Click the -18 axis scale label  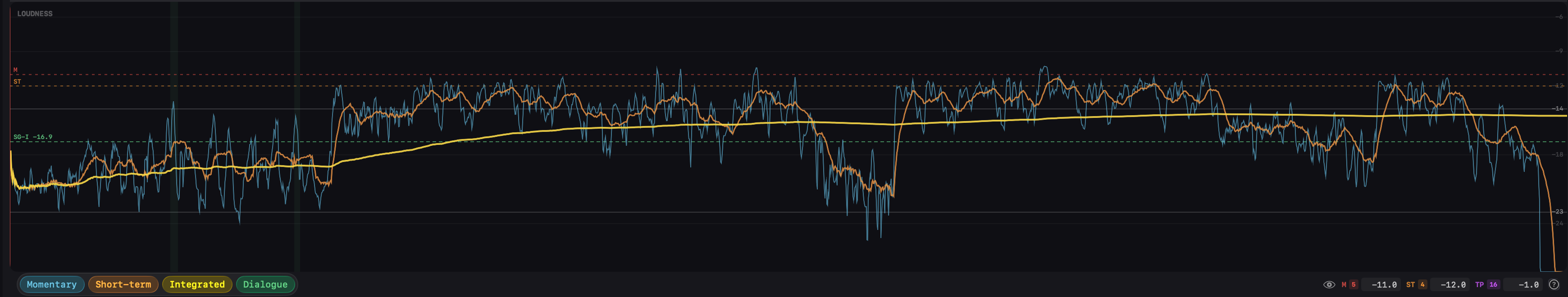click(x=1558, y=154)
